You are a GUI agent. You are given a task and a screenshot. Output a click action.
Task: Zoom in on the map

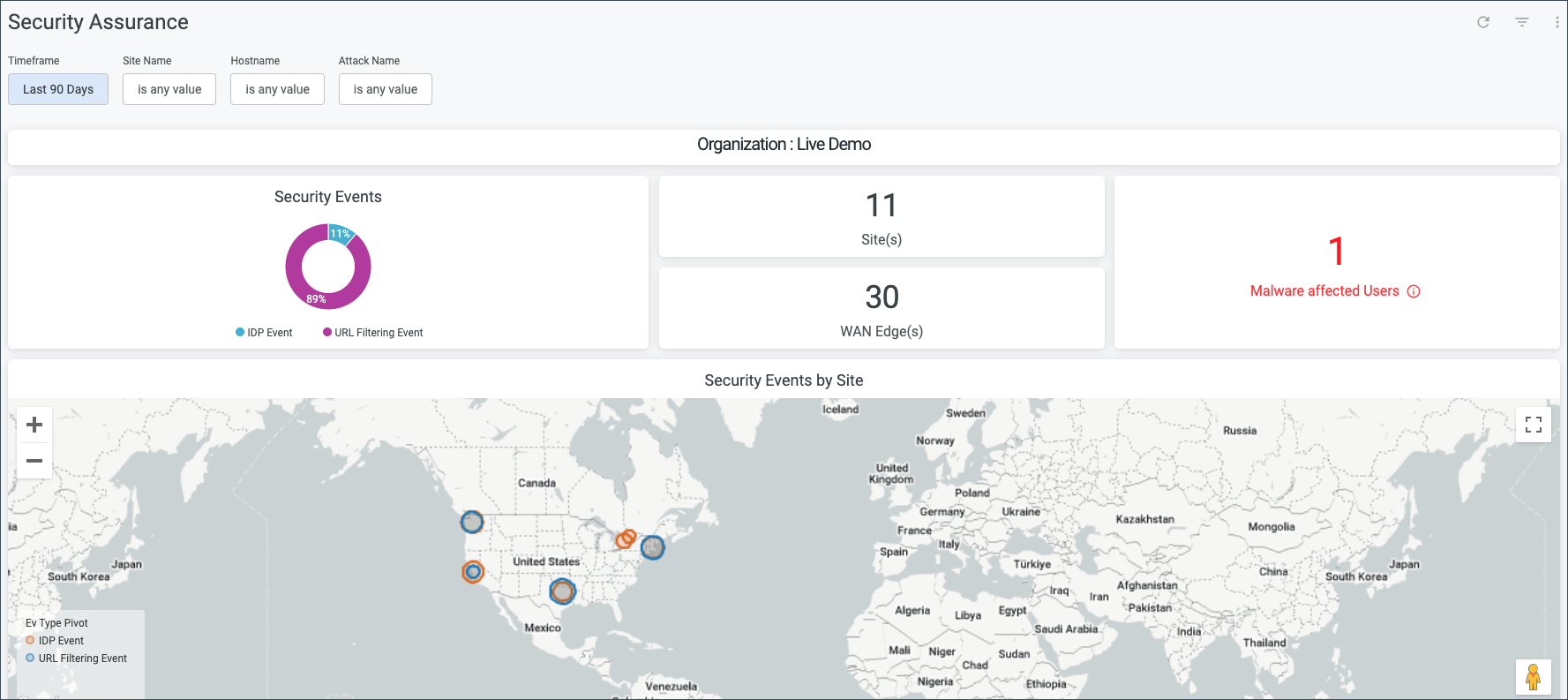pyautogui.click(x=34, y=425)
